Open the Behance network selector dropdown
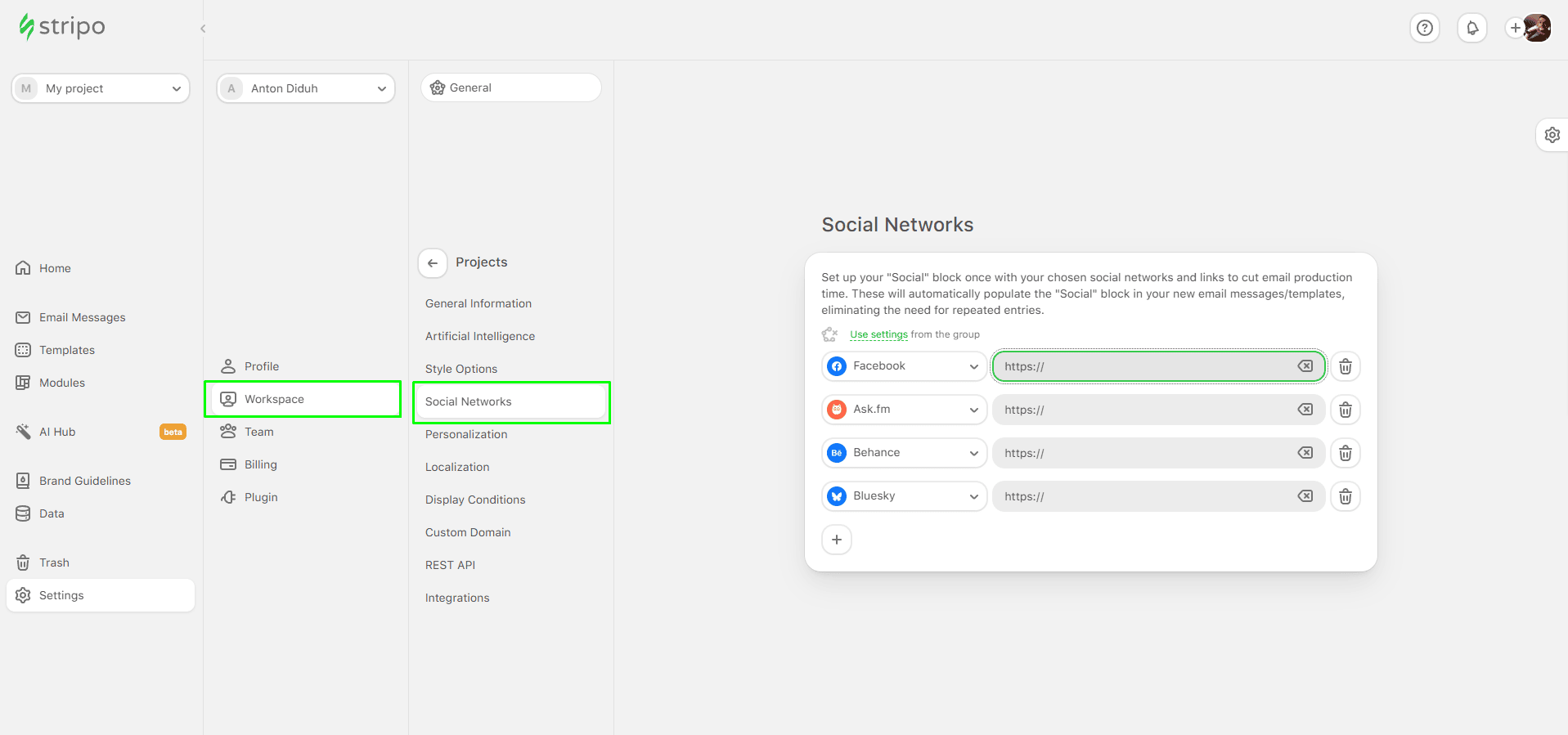Screen dimensions: 1568x735 [905, 453]
